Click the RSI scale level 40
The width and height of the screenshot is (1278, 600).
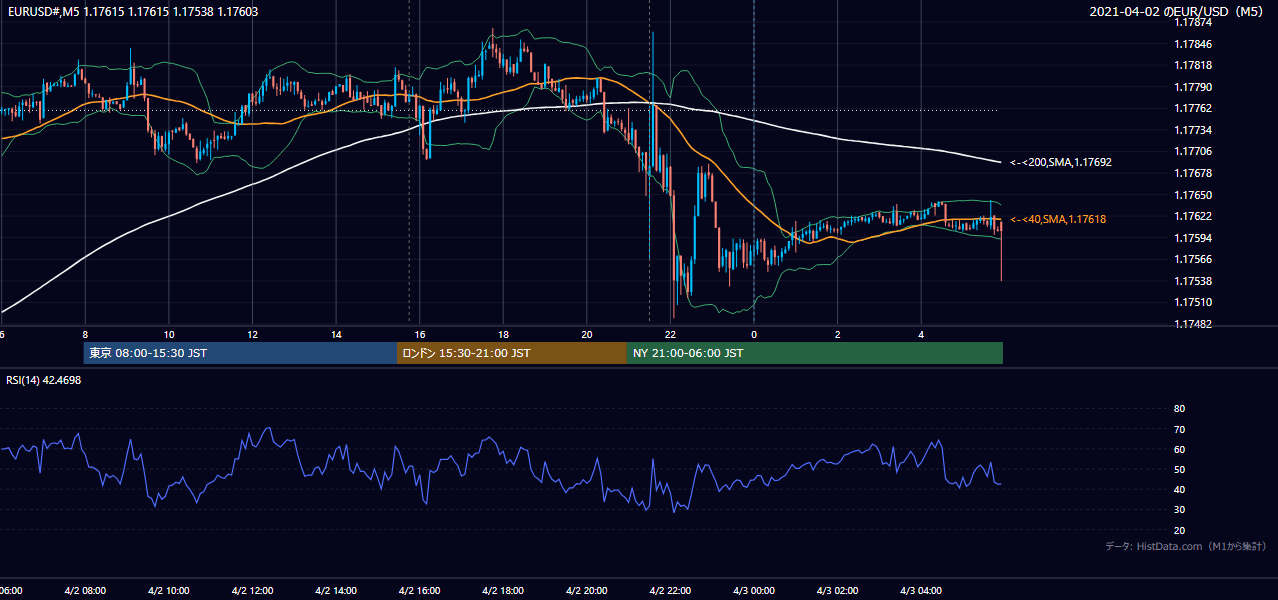coord(1179,489)
